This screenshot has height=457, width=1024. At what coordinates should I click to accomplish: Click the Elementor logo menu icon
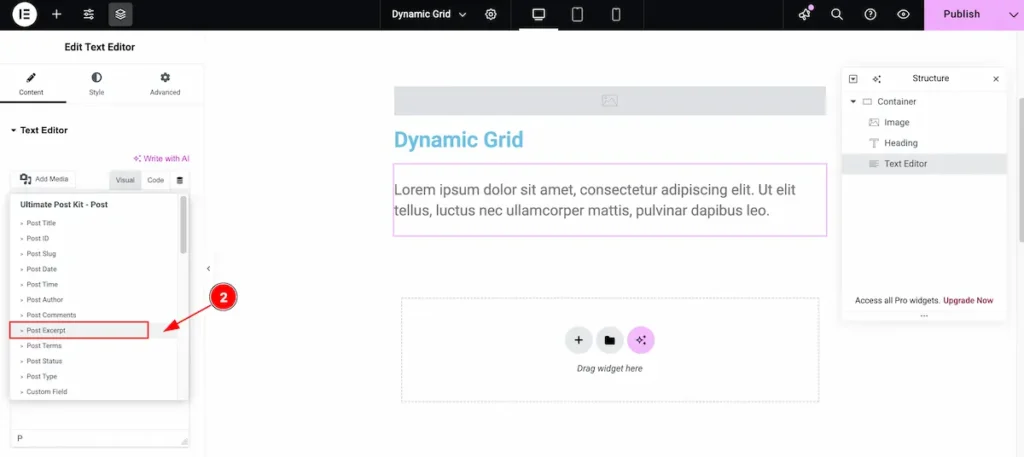(x=24, y=15)
